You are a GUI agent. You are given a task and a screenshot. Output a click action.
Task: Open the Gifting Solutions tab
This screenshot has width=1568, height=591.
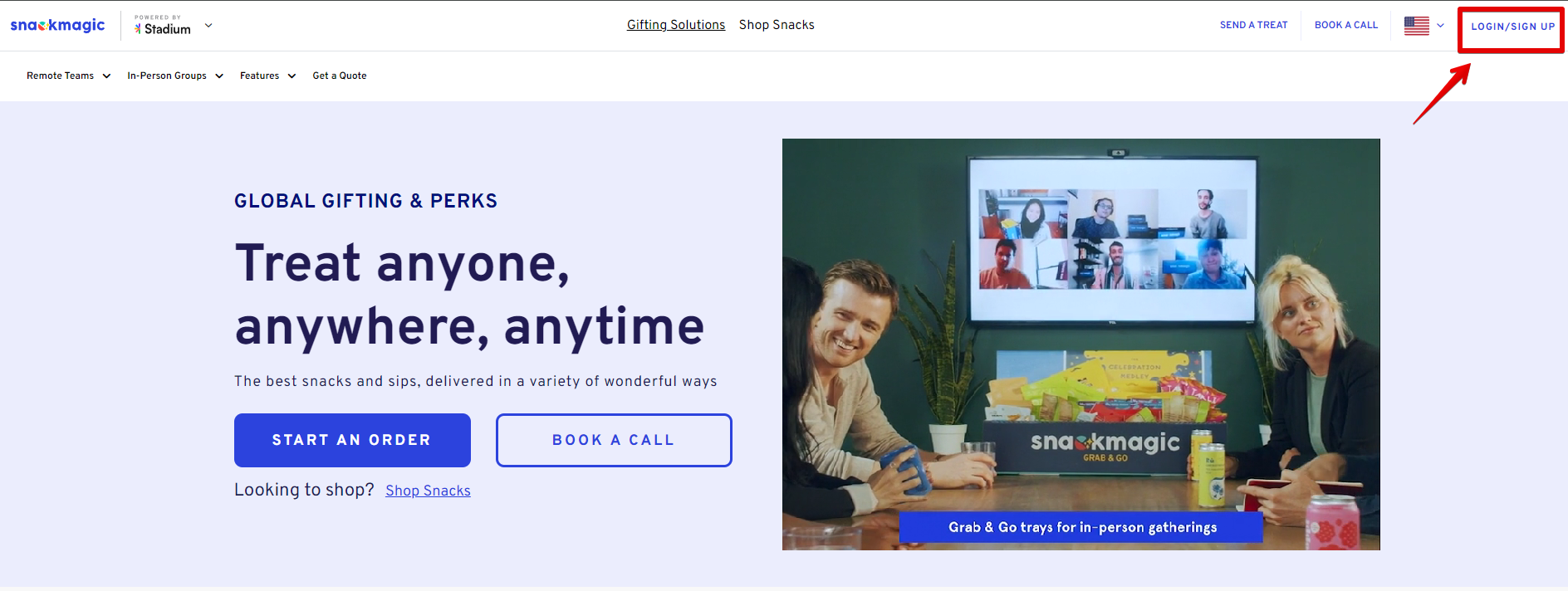(676, 25)
